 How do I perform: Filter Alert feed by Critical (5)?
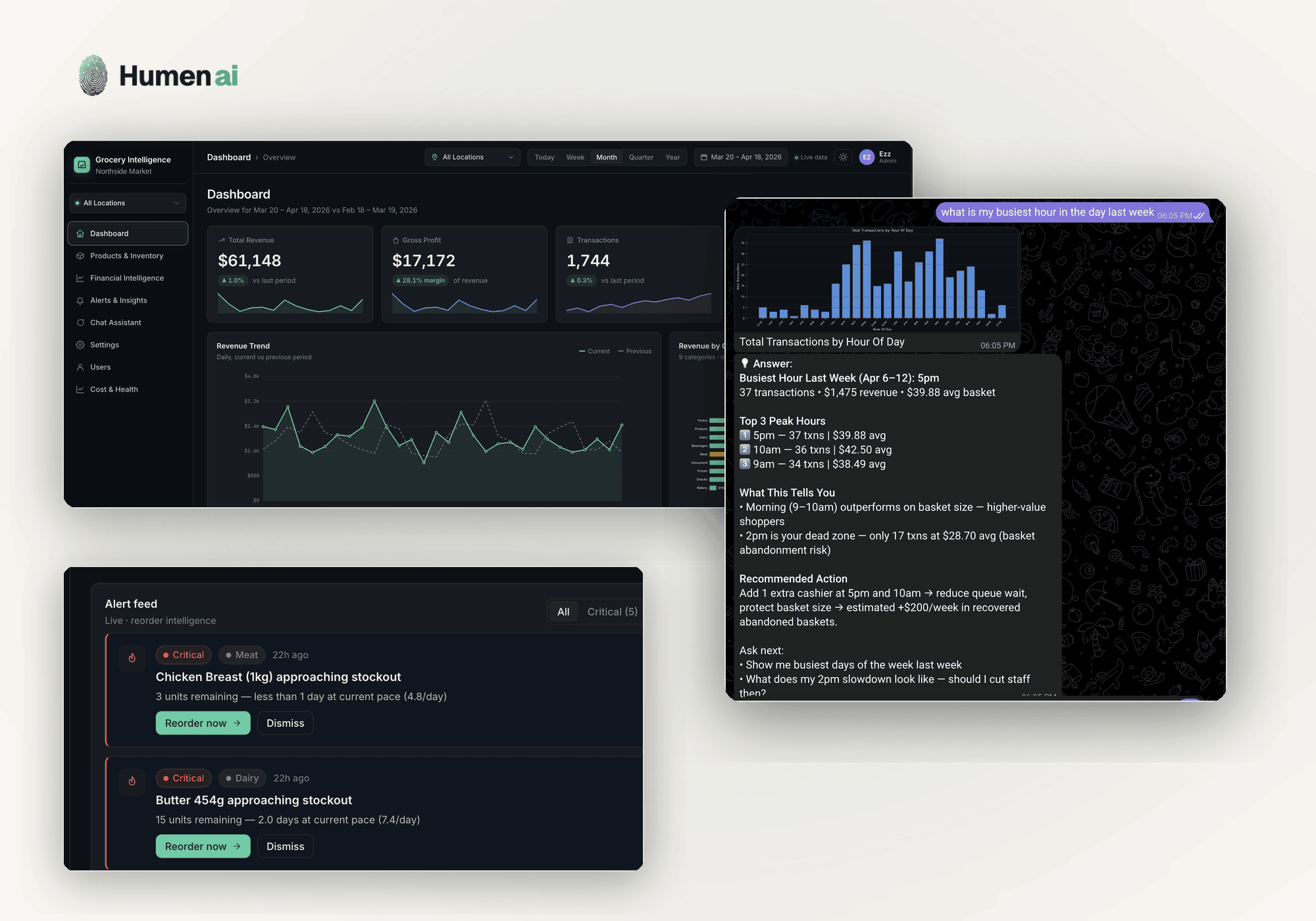click(612, 612)
